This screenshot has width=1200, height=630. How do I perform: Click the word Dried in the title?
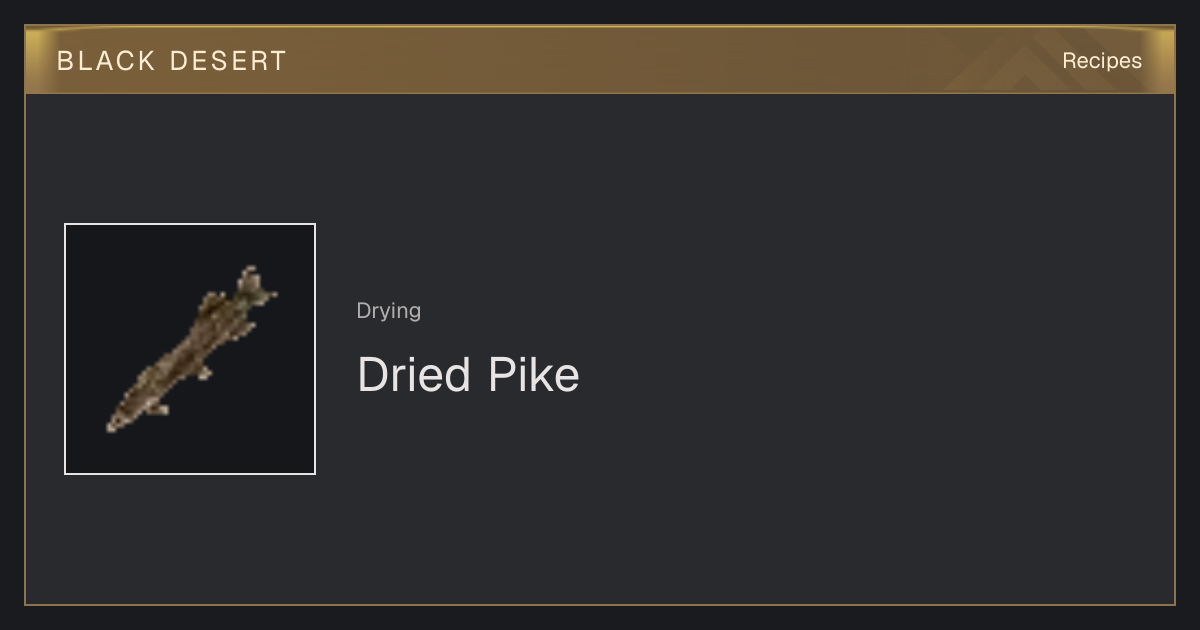414,375
